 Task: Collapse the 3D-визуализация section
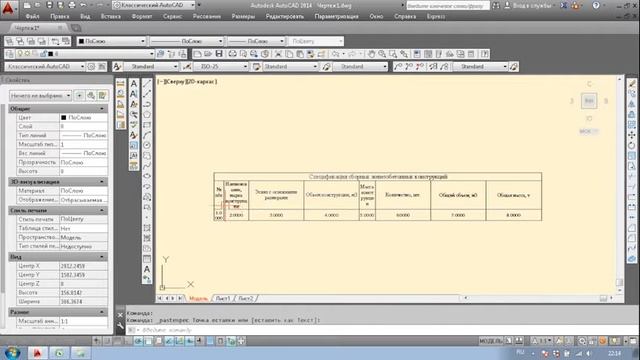[x=102, y=182]
